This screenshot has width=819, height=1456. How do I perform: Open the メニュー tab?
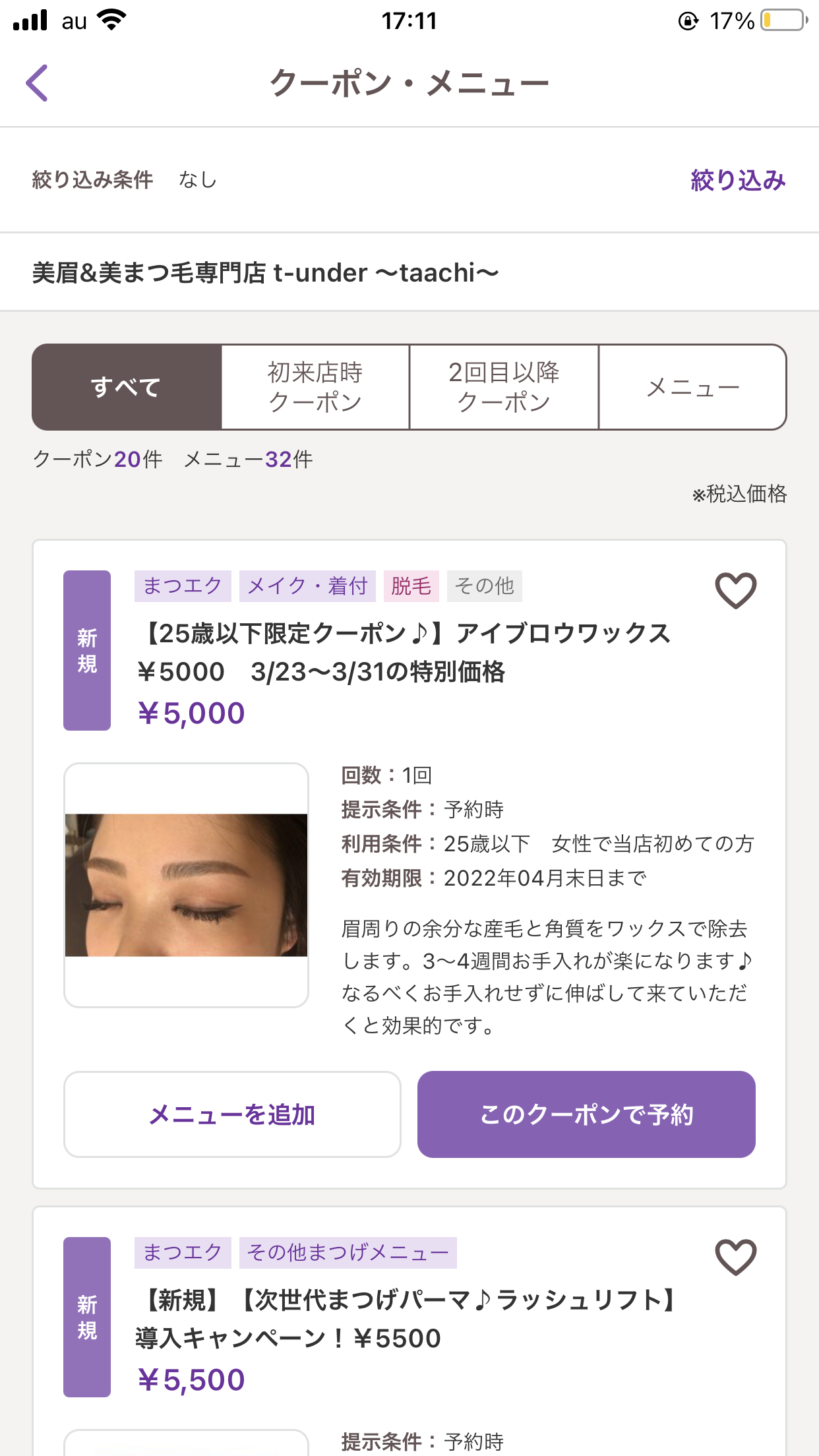click(x=692, y=387)
